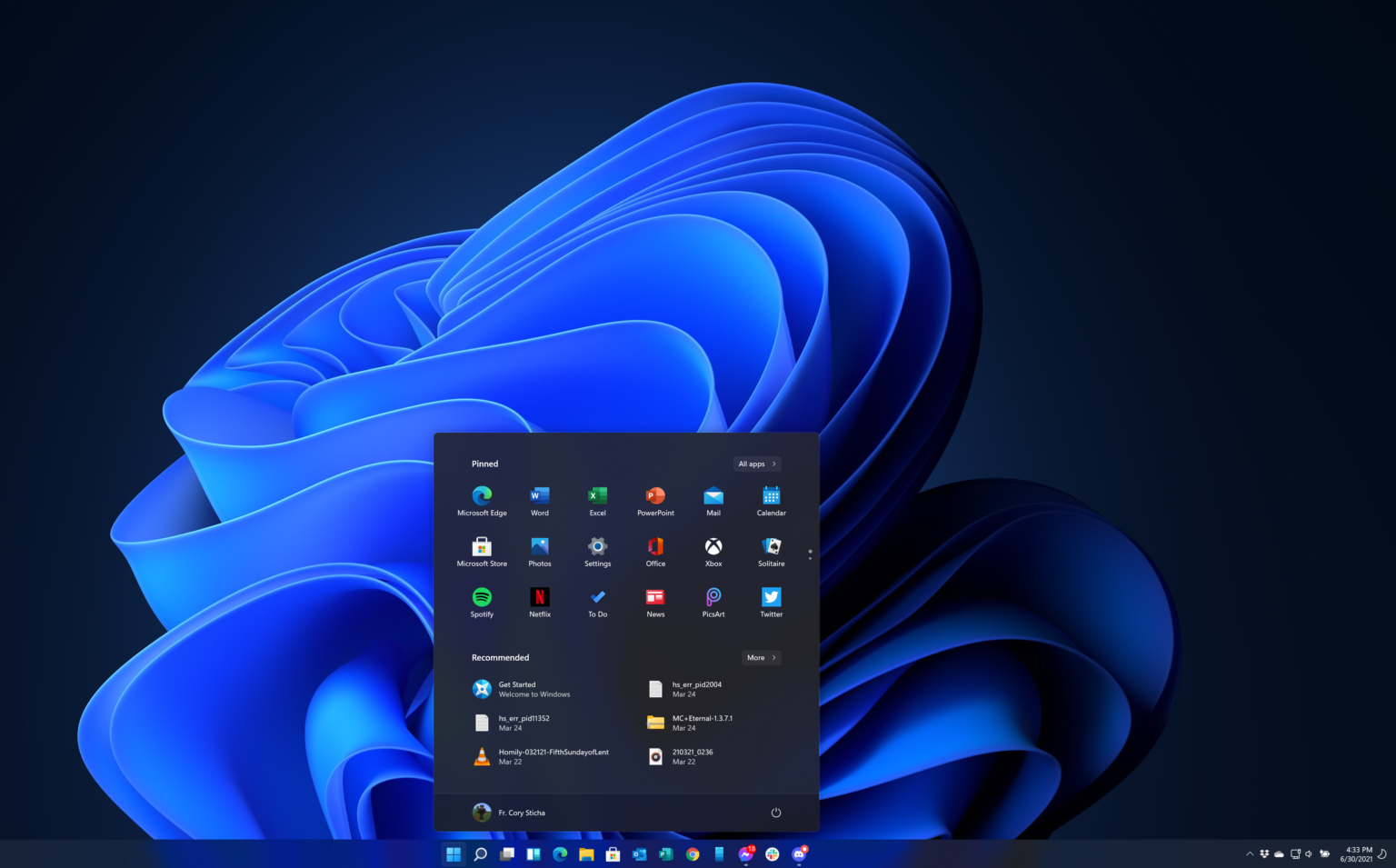The height and width of the screenshot is (868, 1396).
Task: Open File Explorer from the taskbar
Action: (x=586, y=854)
